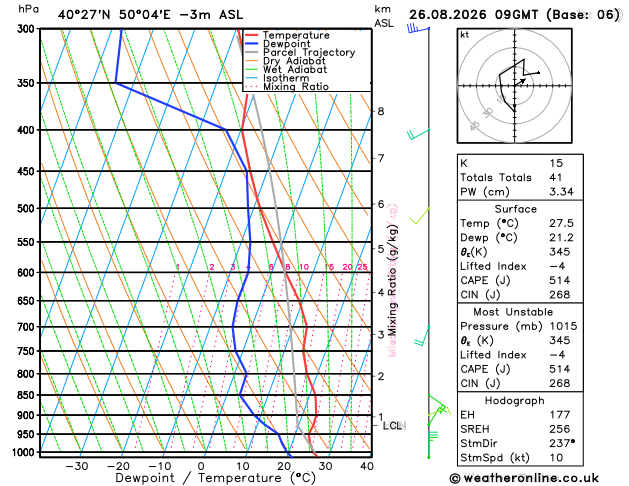Click the 40 temperature axis label
Image resolution: width=629 pixels, height=486 pixels.
click(367, 466)
